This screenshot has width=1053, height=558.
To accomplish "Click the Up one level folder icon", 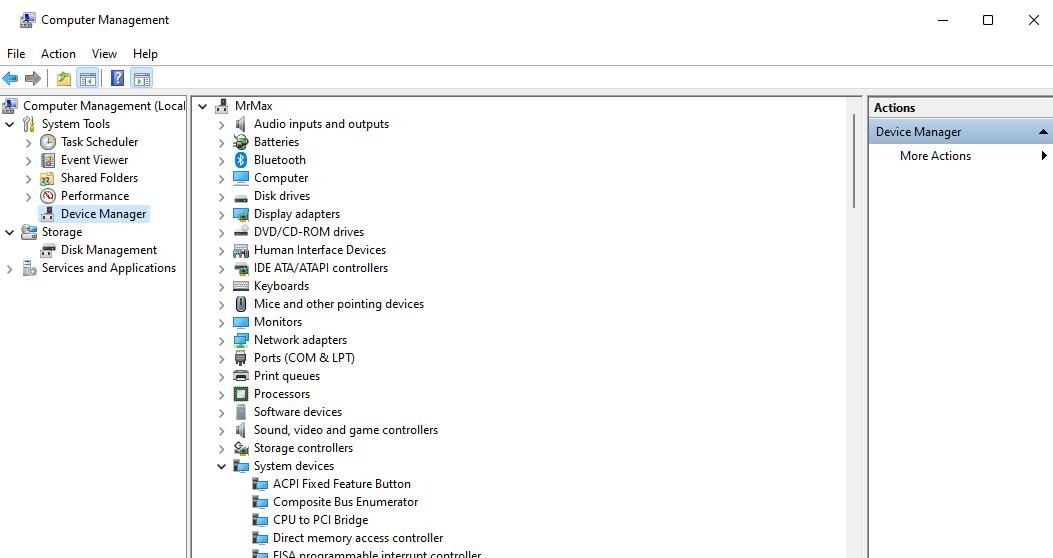I will click(x=64, y=79).
